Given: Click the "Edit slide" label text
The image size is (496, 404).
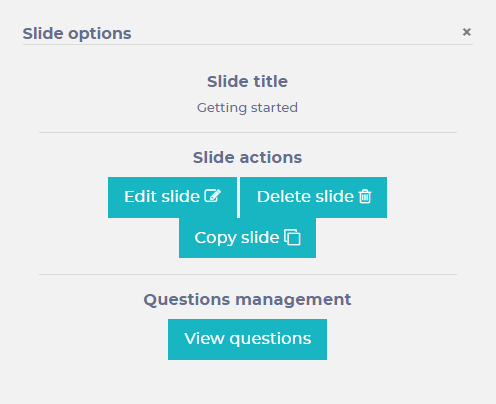Looking at the screenshot, I should click(x=162, y=196).
